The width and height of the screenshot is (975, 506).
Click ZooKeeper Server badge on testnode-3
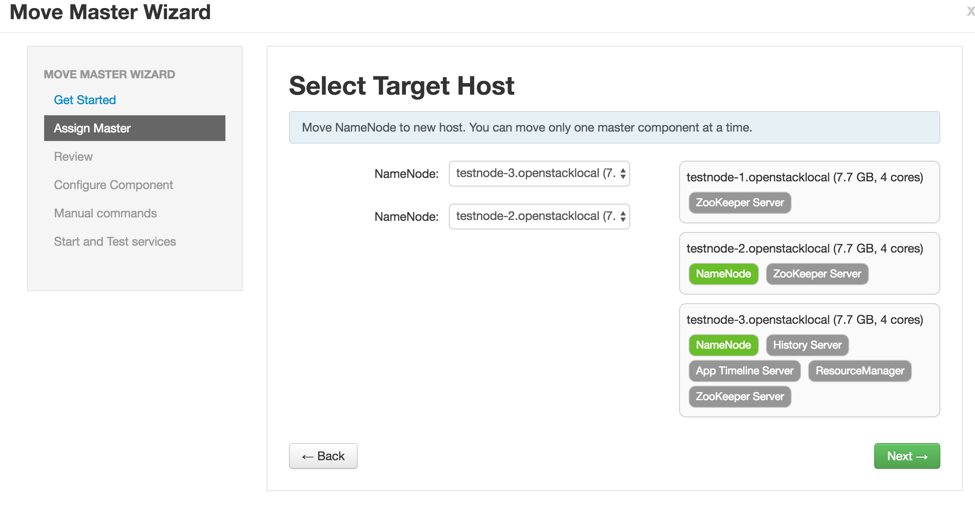739,397
